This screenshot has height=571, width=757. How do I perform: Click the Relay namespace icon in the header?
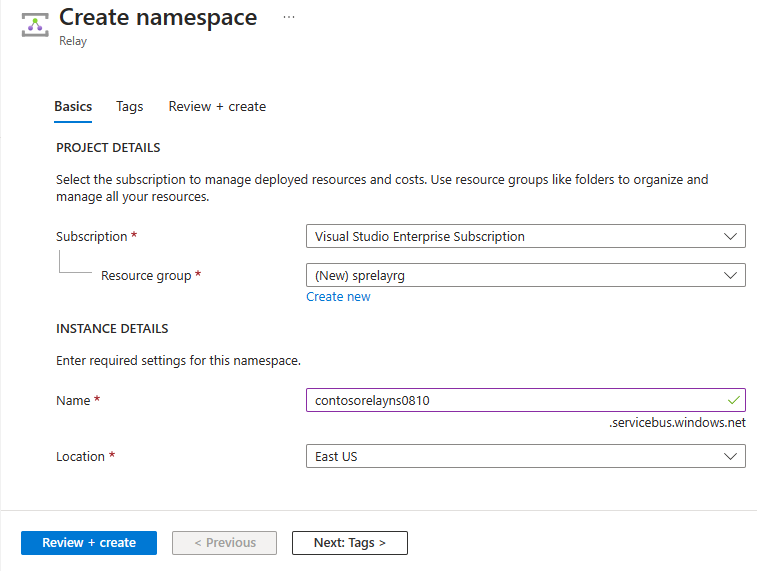(x=35, y=27)
